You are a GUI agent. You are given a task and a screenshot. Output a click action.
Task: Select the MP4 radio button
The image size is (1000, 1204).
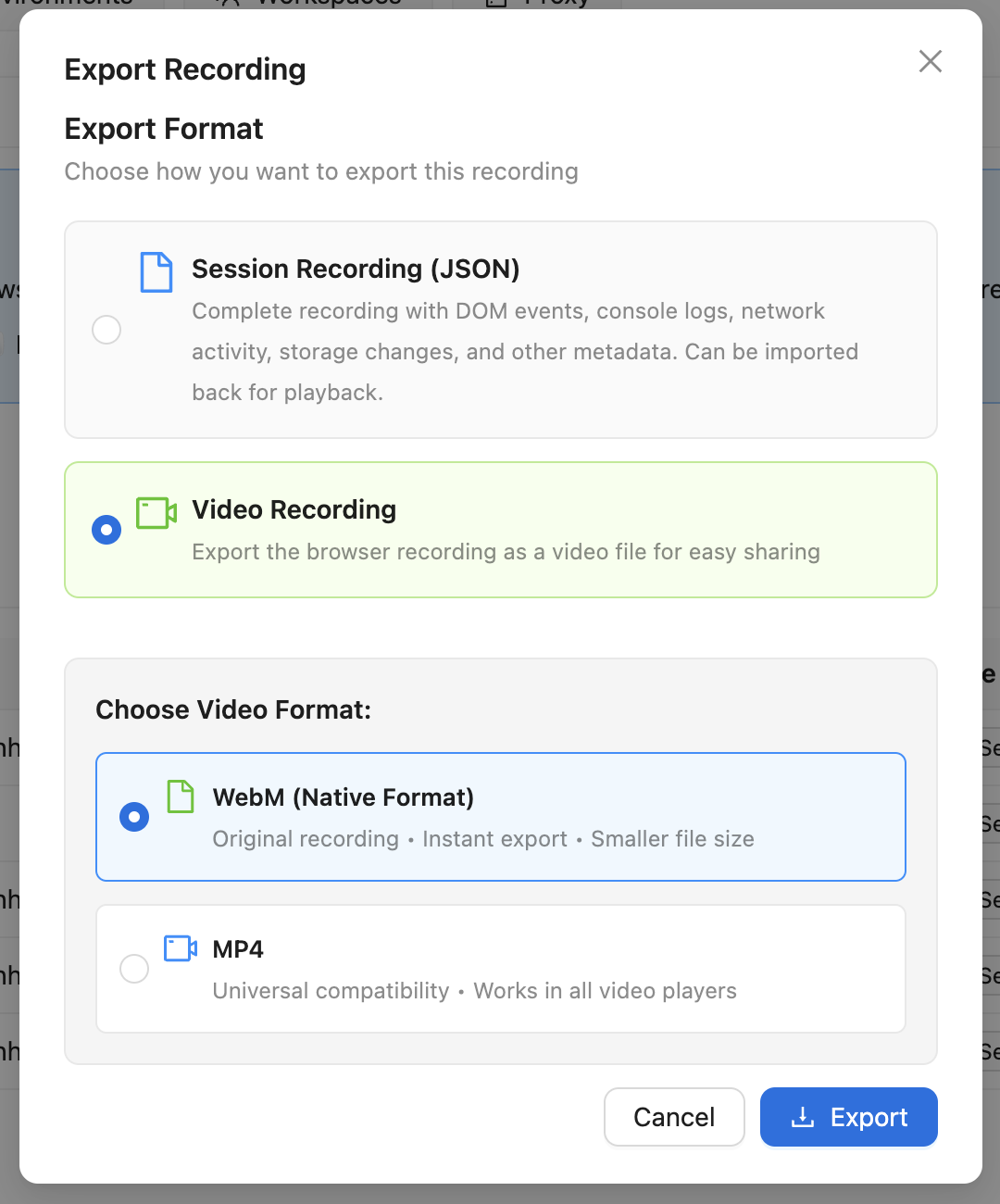pos(134,968)
